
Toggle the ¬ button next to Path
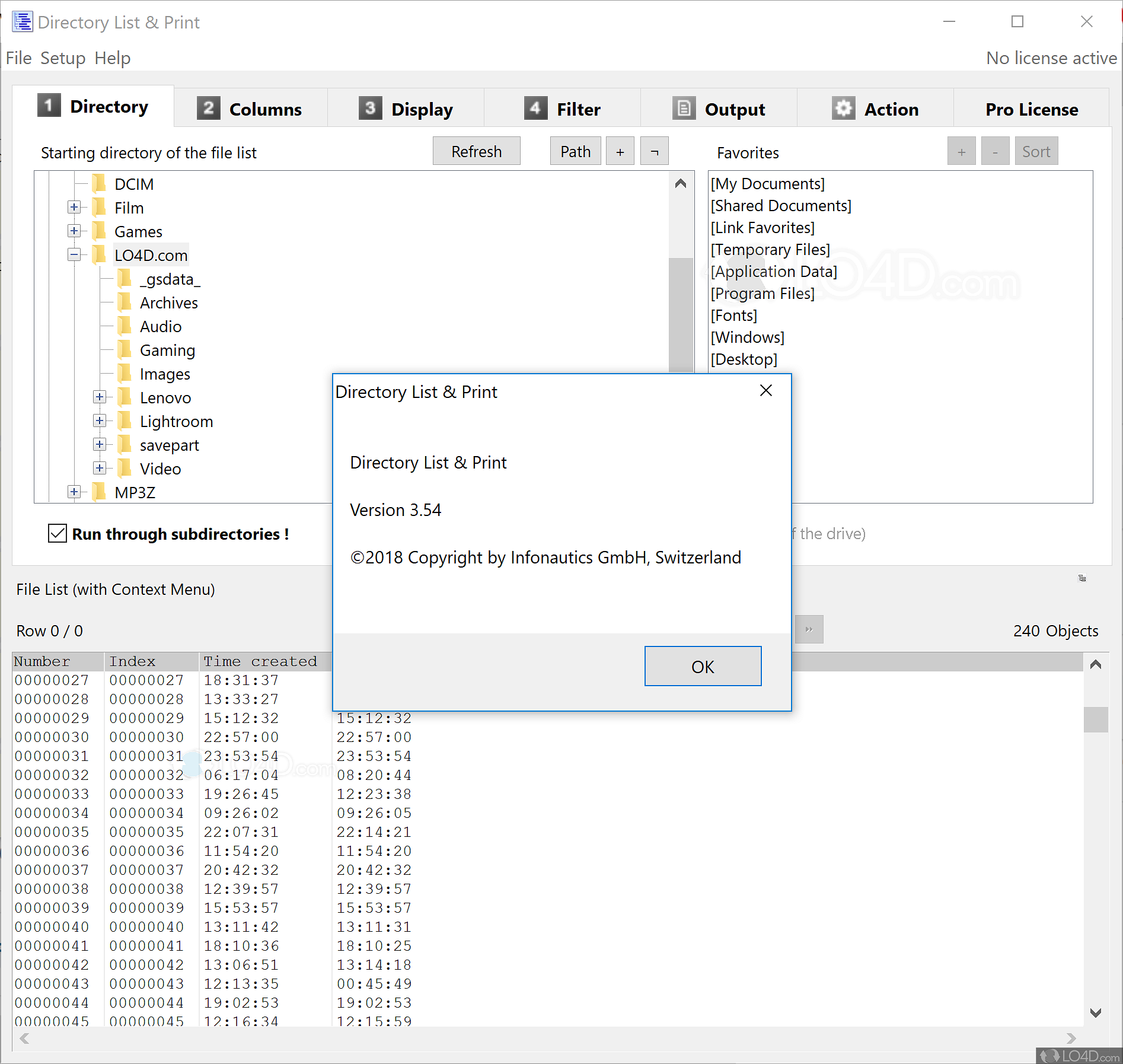pos(653,151)
